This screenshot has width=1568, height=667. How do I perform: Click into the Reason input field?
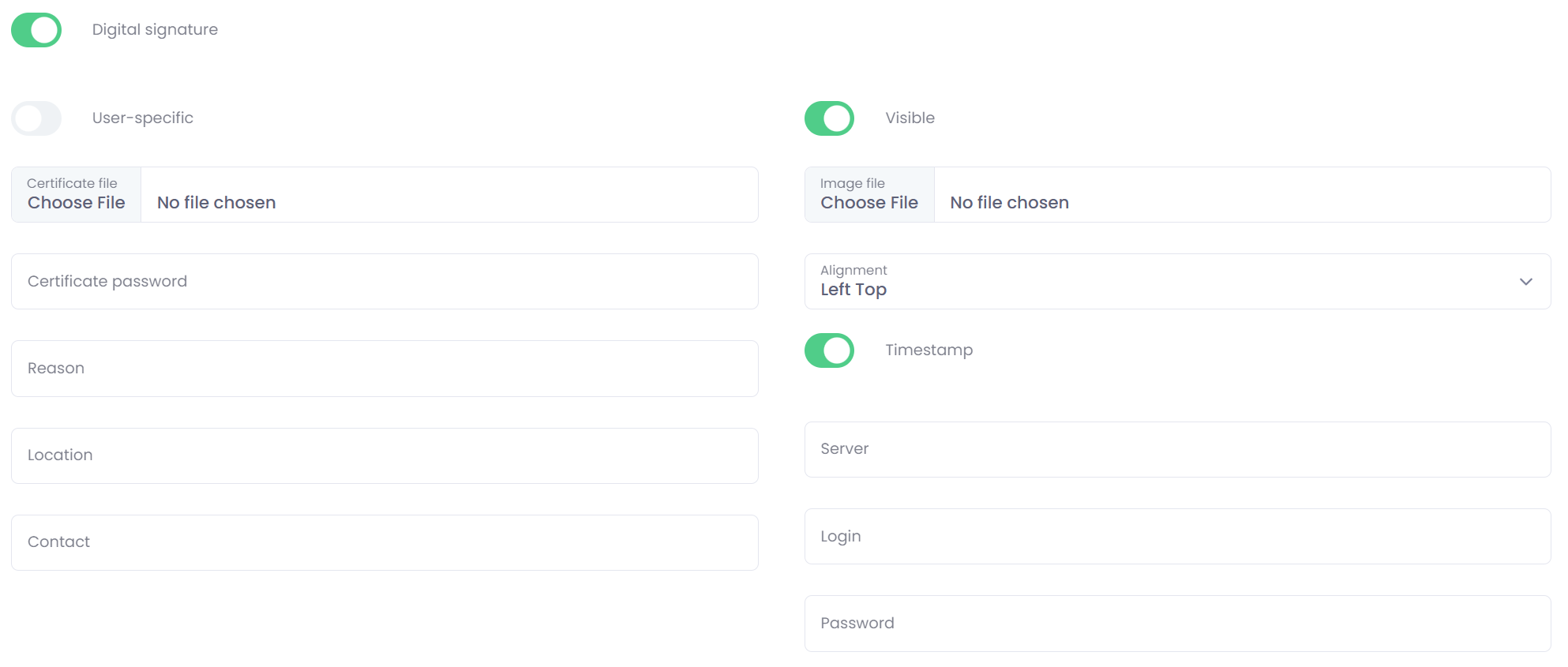pyautogui.click(x=384, y=369)
